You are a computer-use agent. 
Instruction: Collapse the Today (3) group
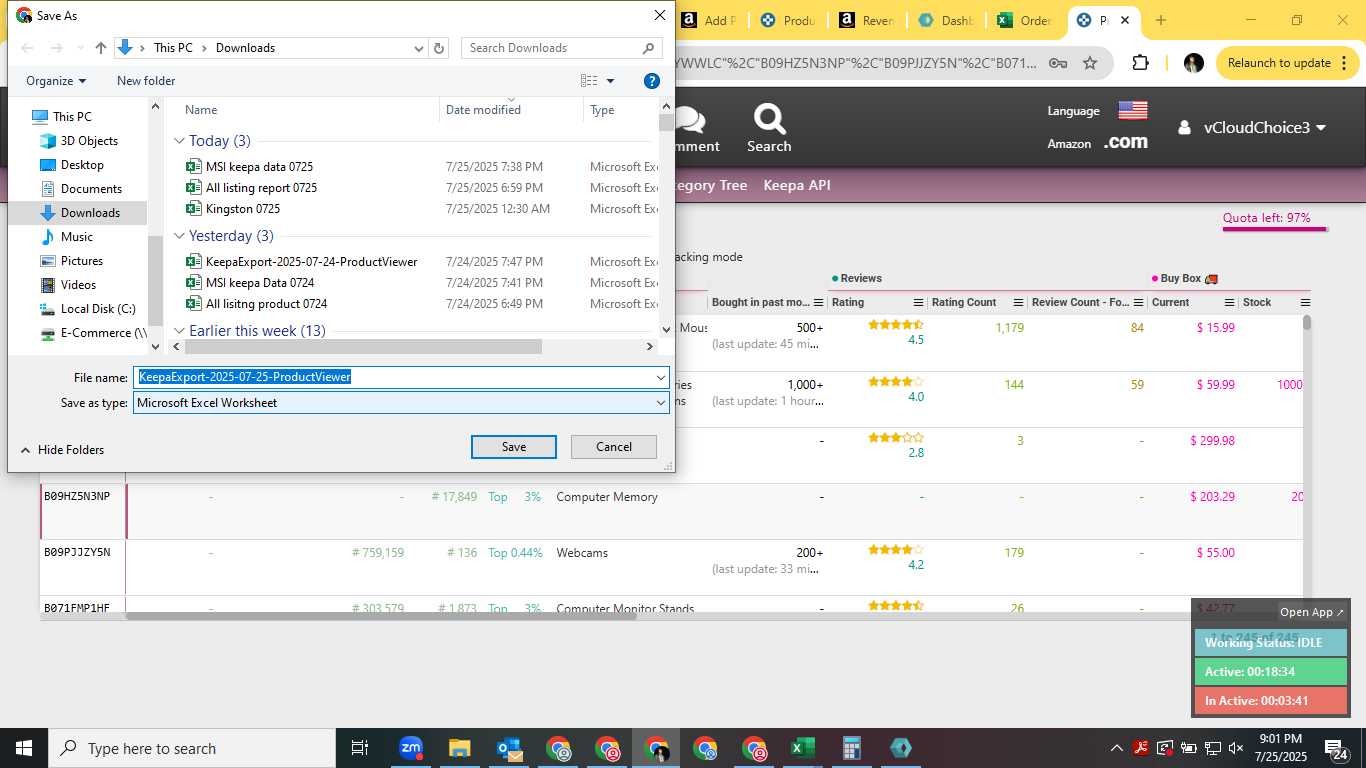point(180,141)
